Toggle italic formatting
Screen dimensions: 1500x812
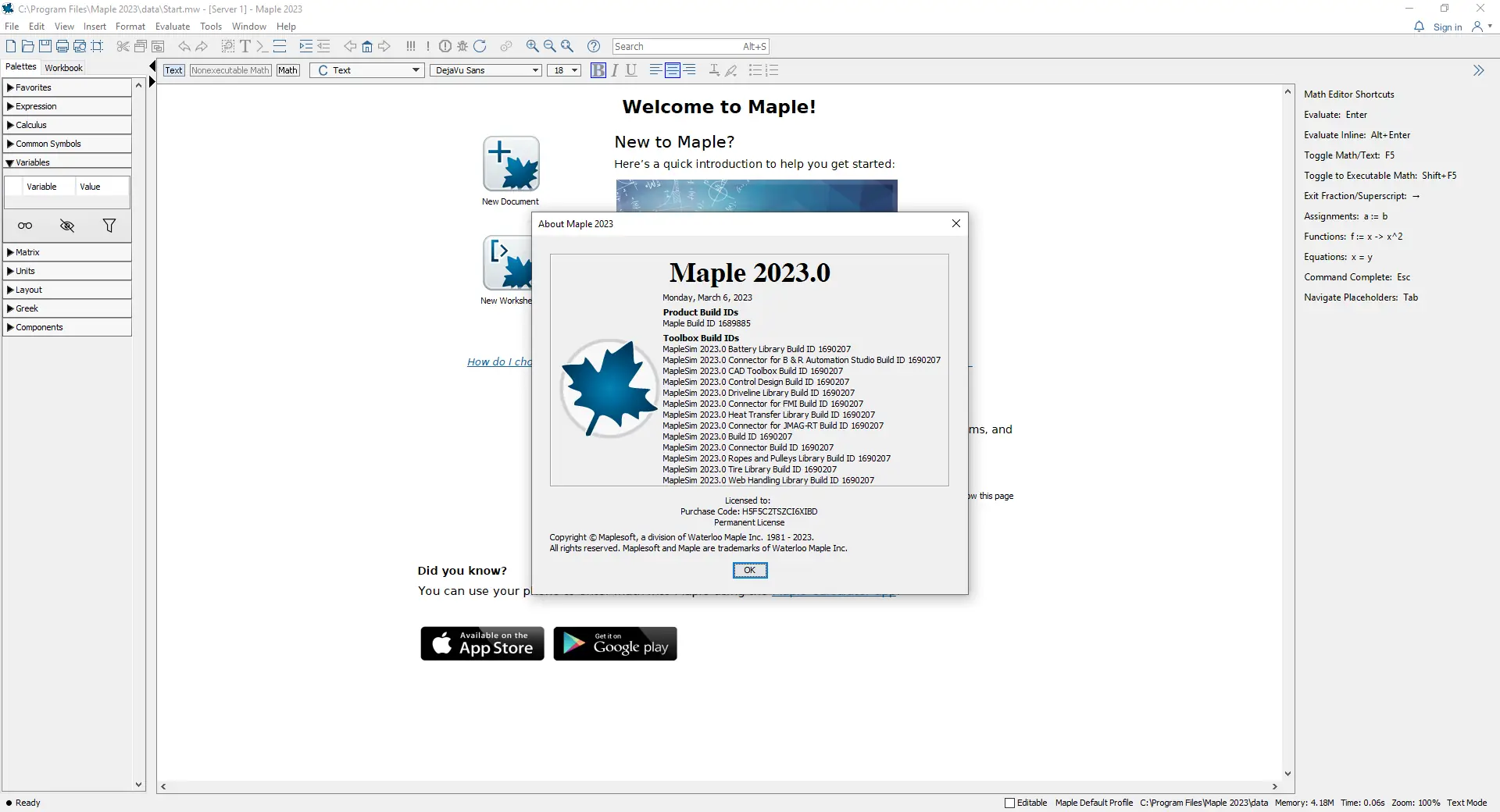[615, 70]
